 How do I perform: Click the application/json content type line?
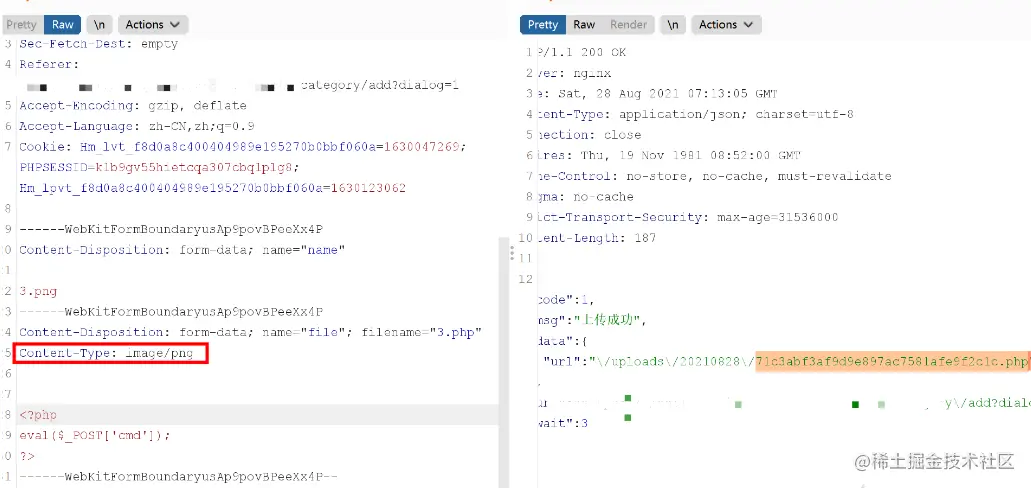(x=695, y=114)
